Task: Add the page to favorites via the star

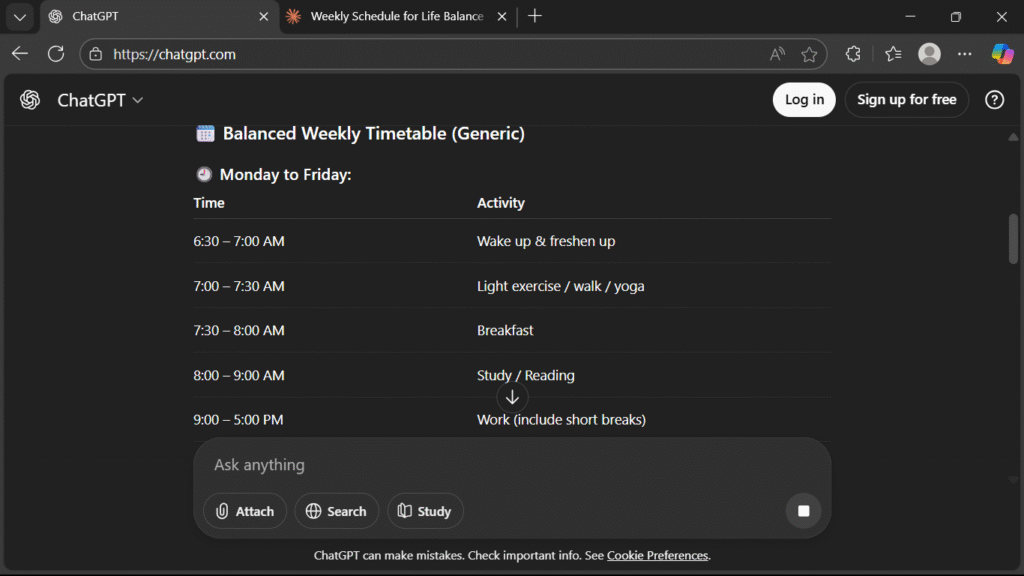Action: coord(810,54)
